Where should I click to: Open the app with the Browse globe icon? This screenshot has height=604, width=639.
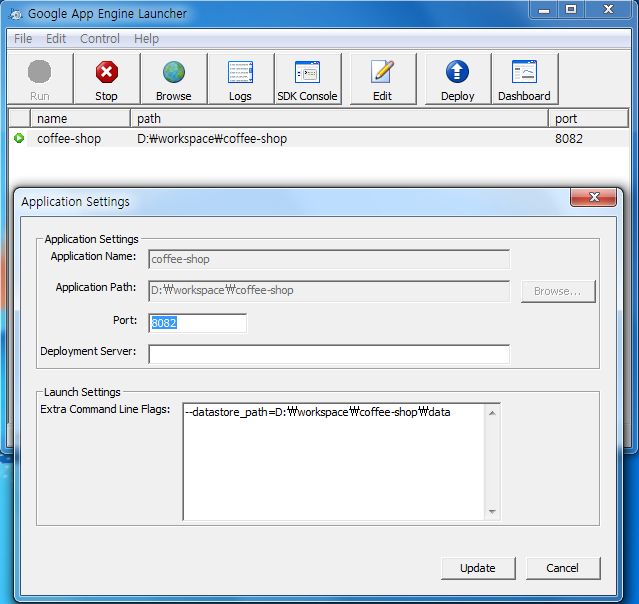tap(174, 79)
